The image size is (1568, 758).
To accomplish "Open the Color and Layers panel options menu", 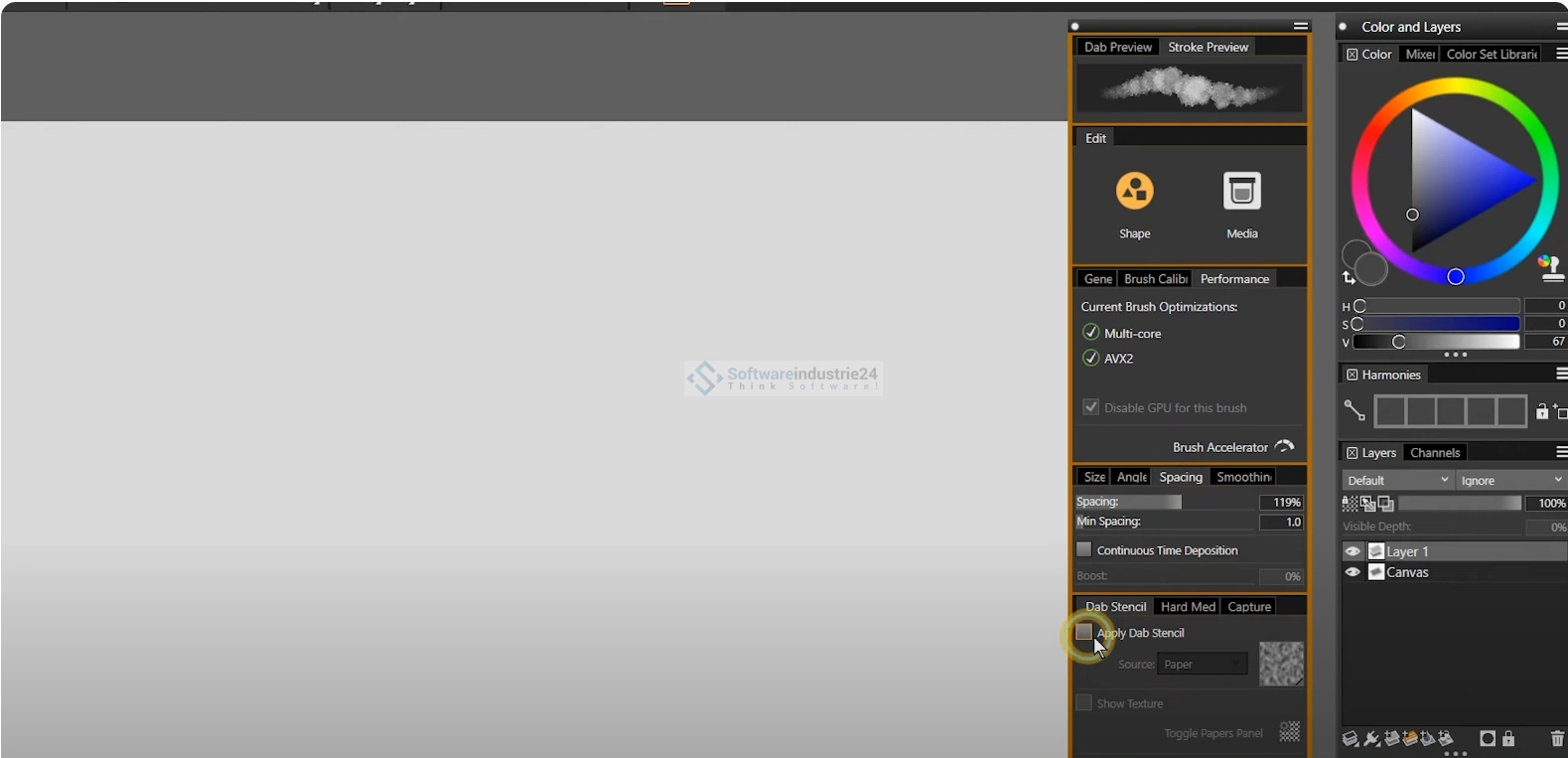I will tap(1561, 27).
